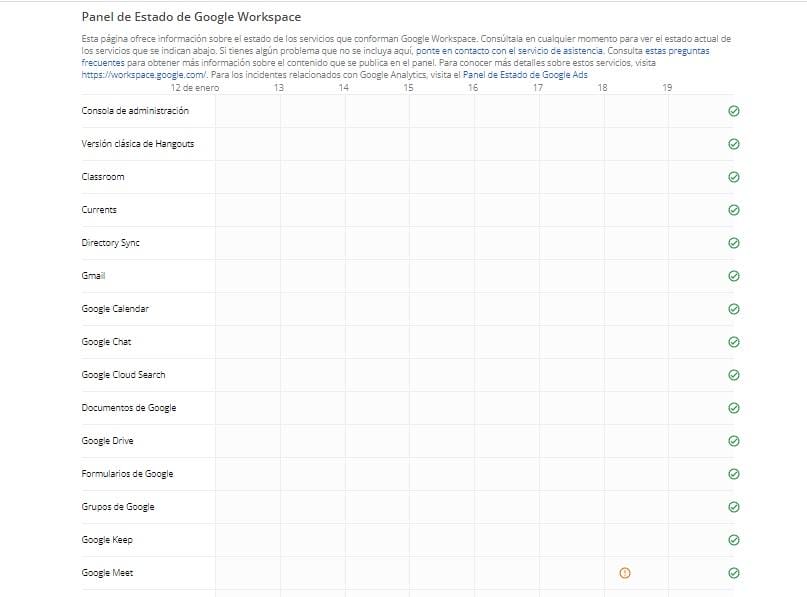Image resolution: width=807 pixels, height=597 pixels.
Task: Click the 'Google Meet' service name
Action: [107, 573]
